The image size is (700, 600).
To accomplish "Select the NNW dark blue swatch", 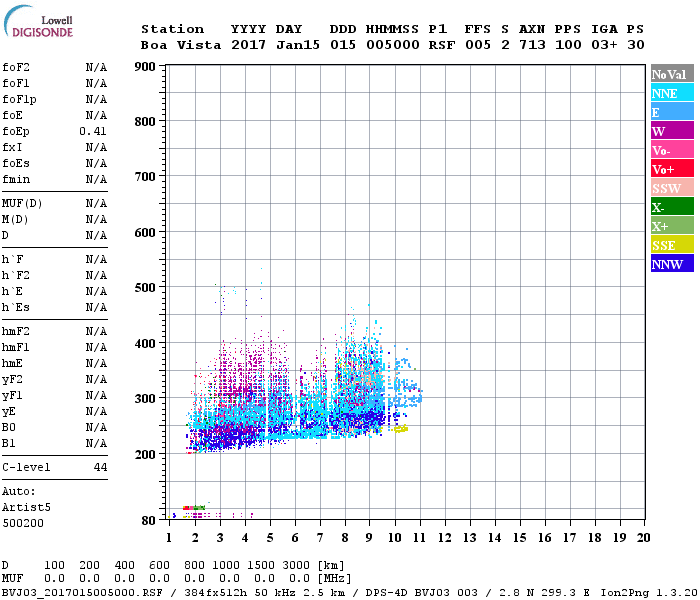I will (672, 264).
